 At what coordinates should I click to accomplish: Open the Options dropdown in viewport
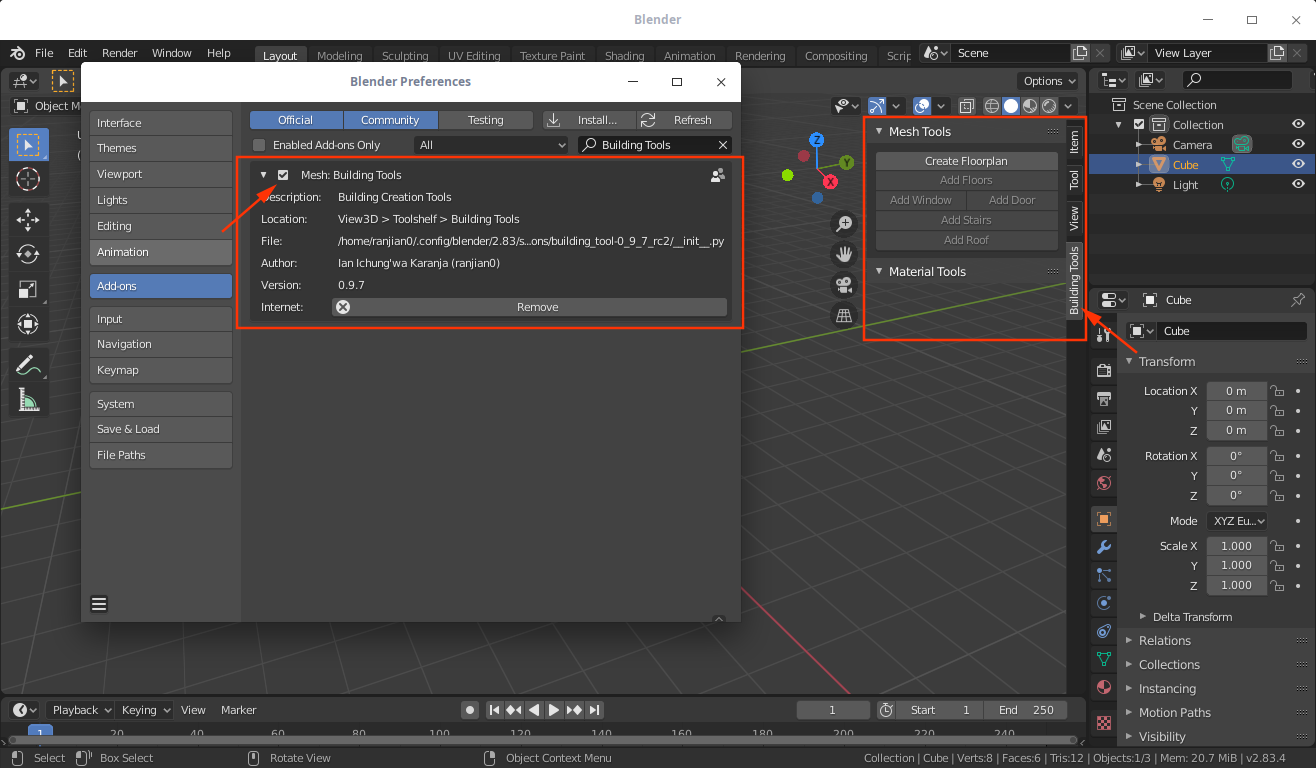[x=1048, y=81]
